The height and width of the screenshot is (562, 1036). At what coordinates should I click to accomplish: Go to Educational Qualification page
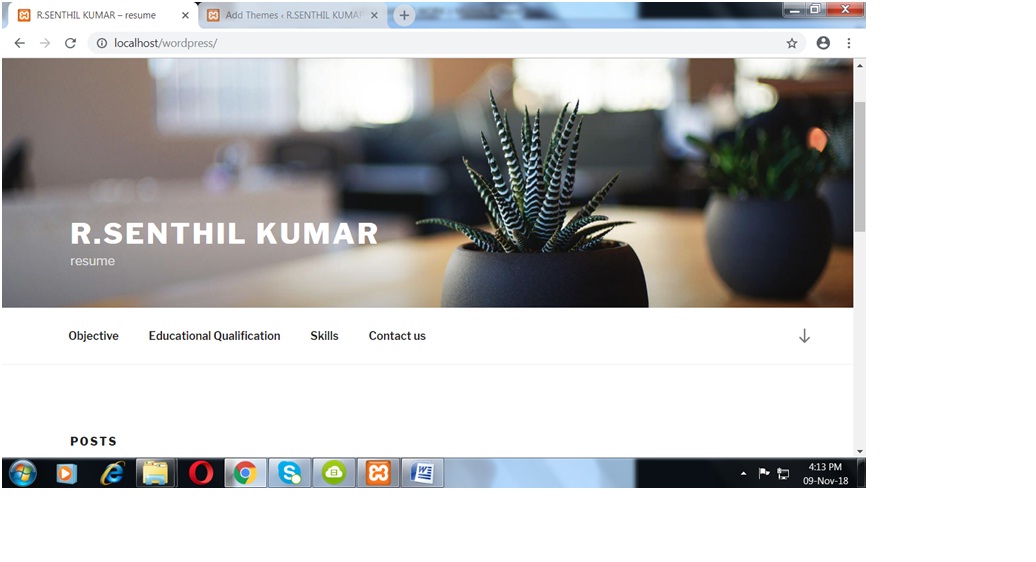pyautogui.click(x=214, y=336)
